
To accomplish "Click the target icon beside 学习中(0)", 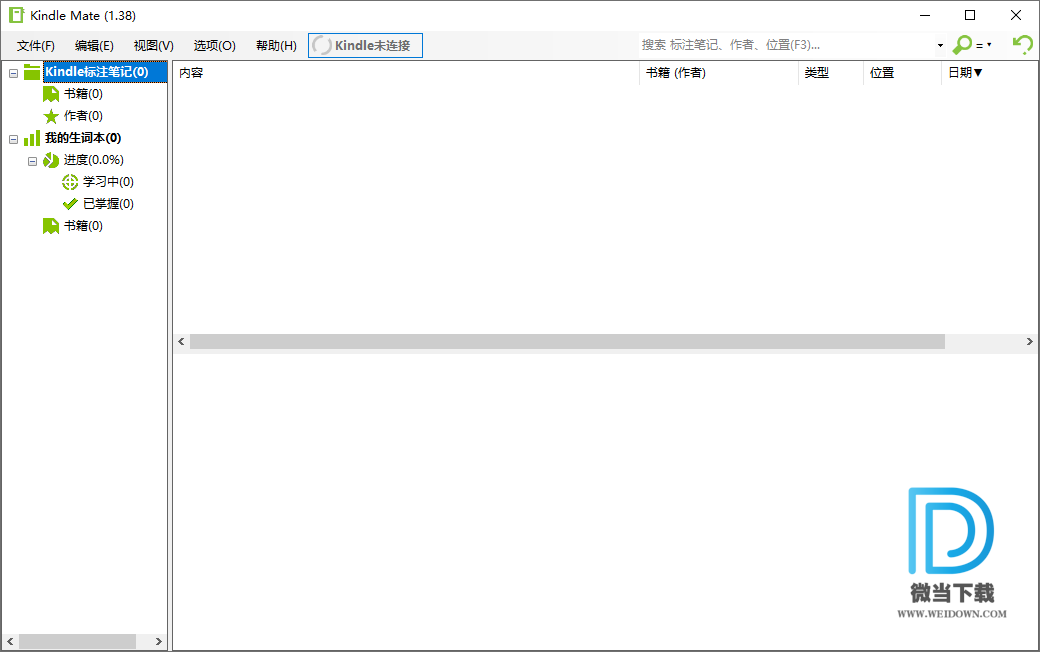I will (70, 182).
